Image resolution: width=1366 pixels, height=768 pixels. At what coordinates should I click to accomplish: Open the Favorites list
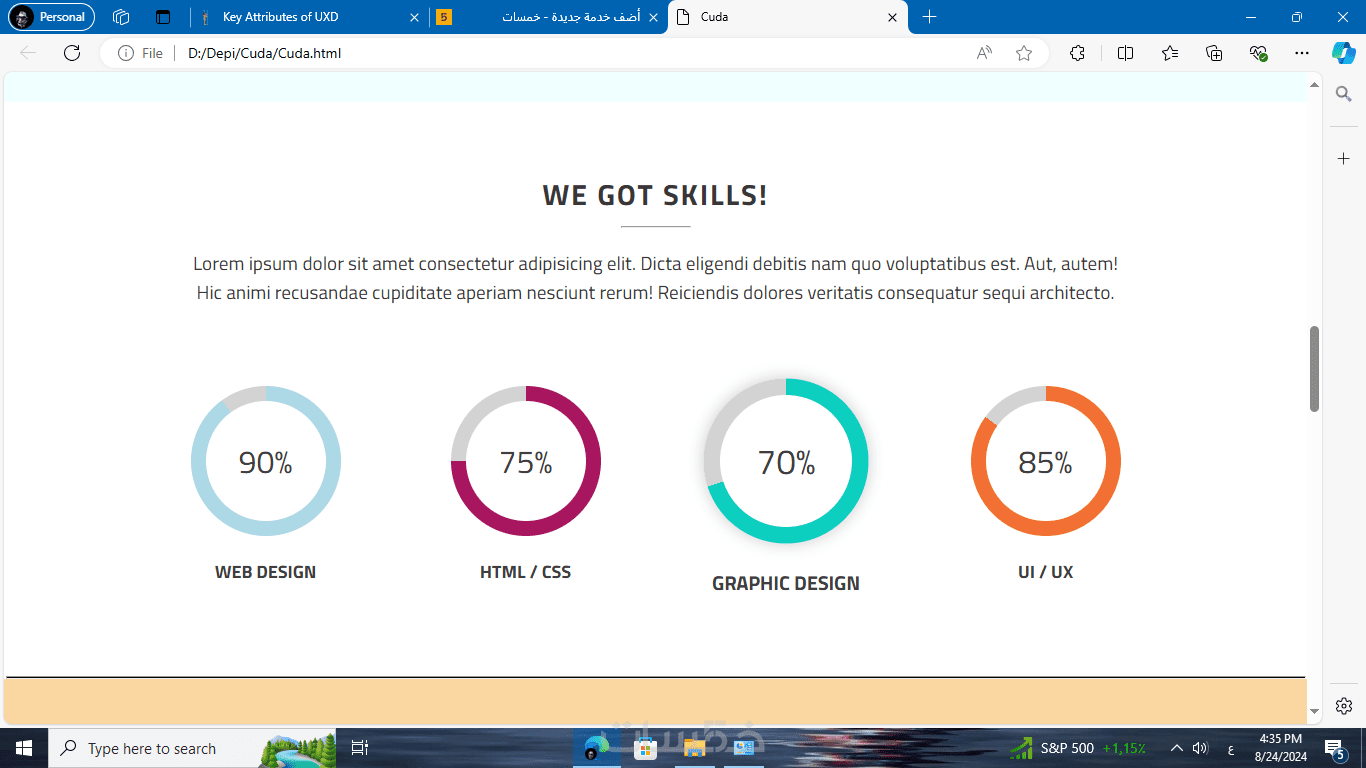pyautogui.click(x=1170, y=53)
